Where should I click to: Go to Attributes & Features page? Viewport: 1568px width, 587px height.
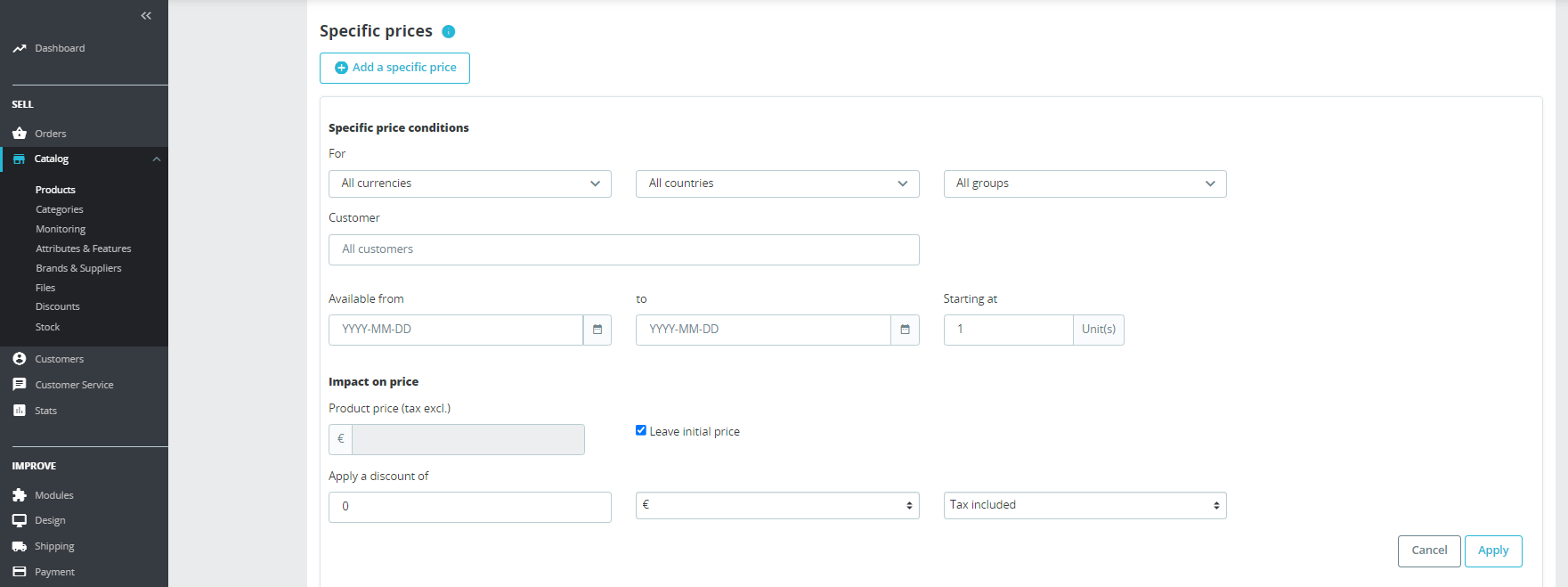click(83, 249)
